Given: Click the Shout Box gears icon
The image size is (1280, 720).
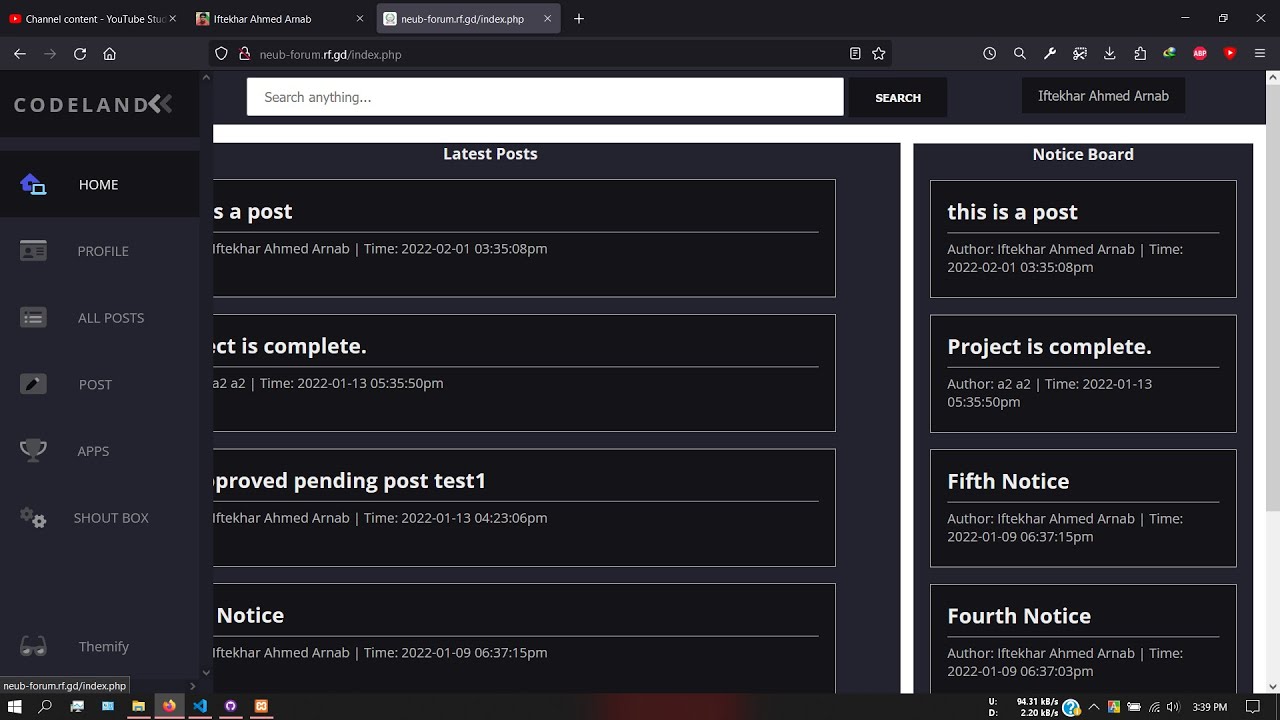Looking at the screenshot, I should pyautogui.click(x=33, y=518).
